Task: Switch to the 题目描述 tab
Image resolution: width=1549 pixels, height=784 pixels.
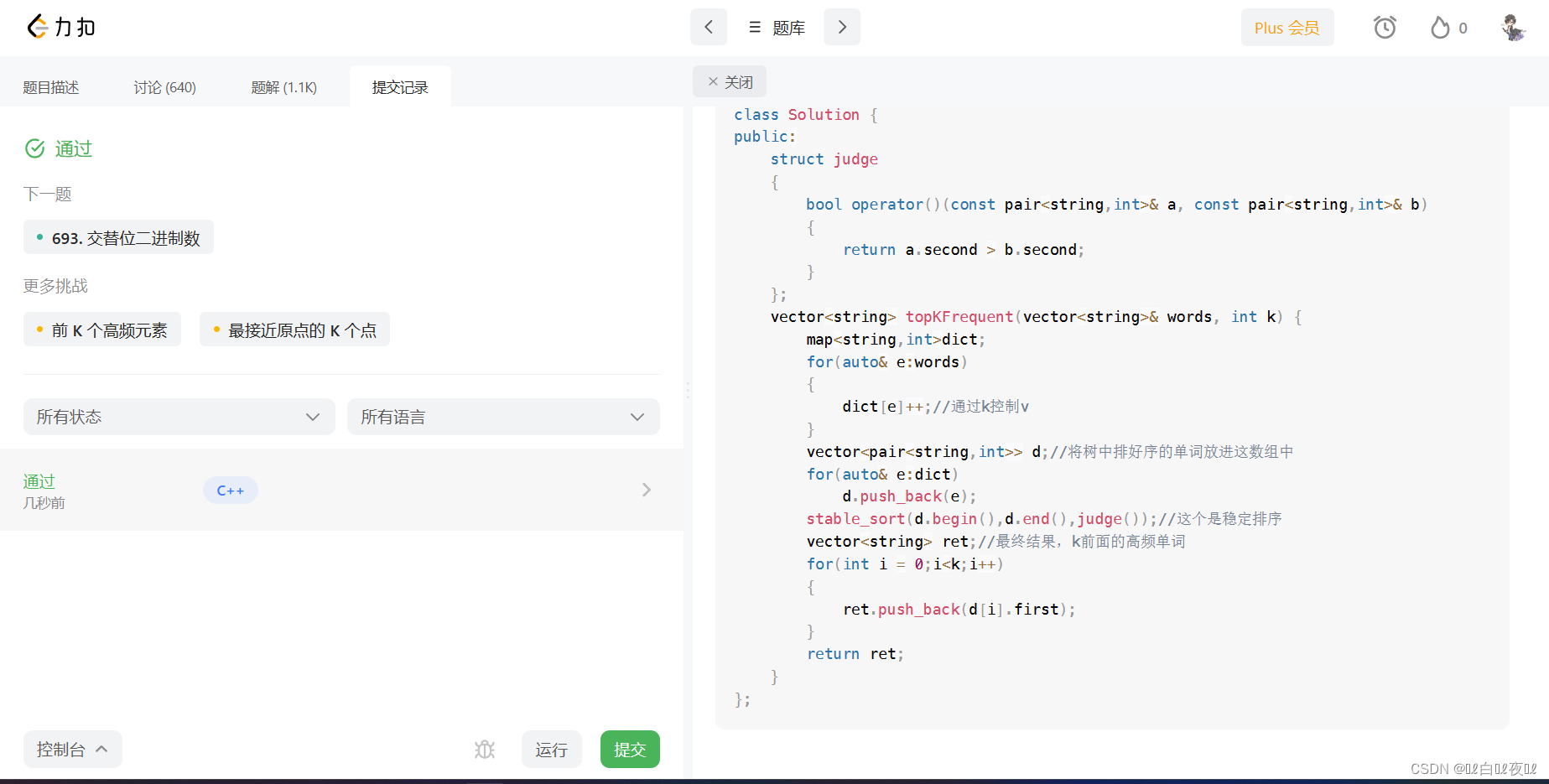Action: tap(51, 86)
